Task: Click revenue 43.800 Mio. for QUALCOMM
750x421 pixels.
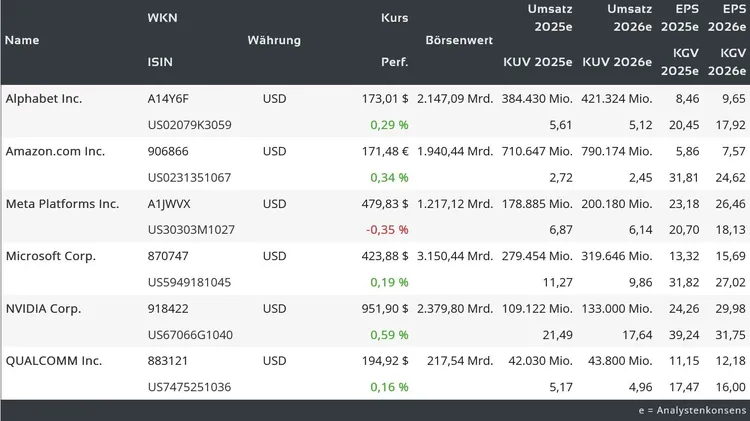Action: coord(620,361)
